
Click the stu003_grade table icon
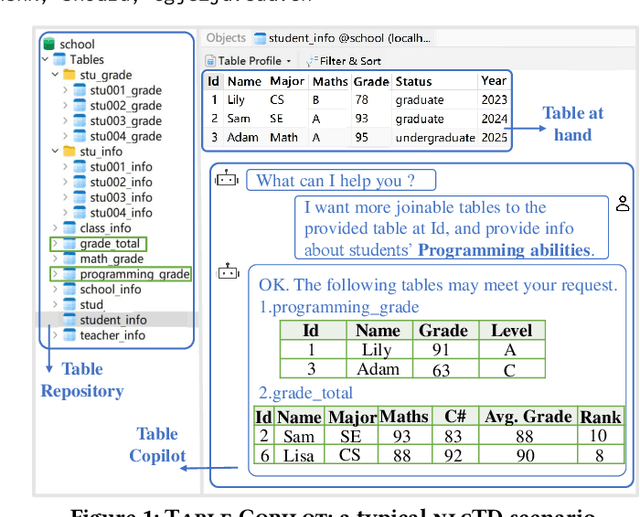(x=80, y=120)
